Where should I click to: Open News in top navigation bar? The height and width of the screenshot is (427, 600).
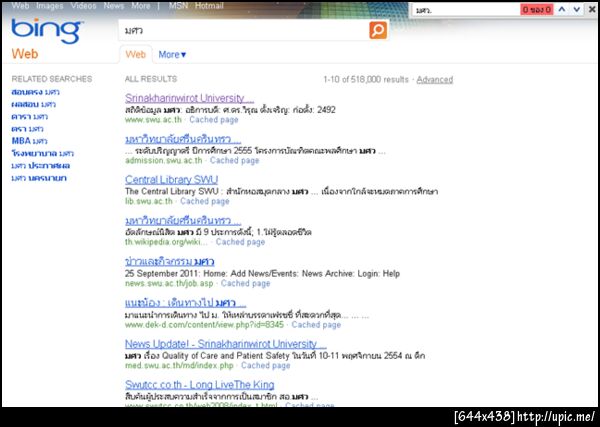(114, 6)
